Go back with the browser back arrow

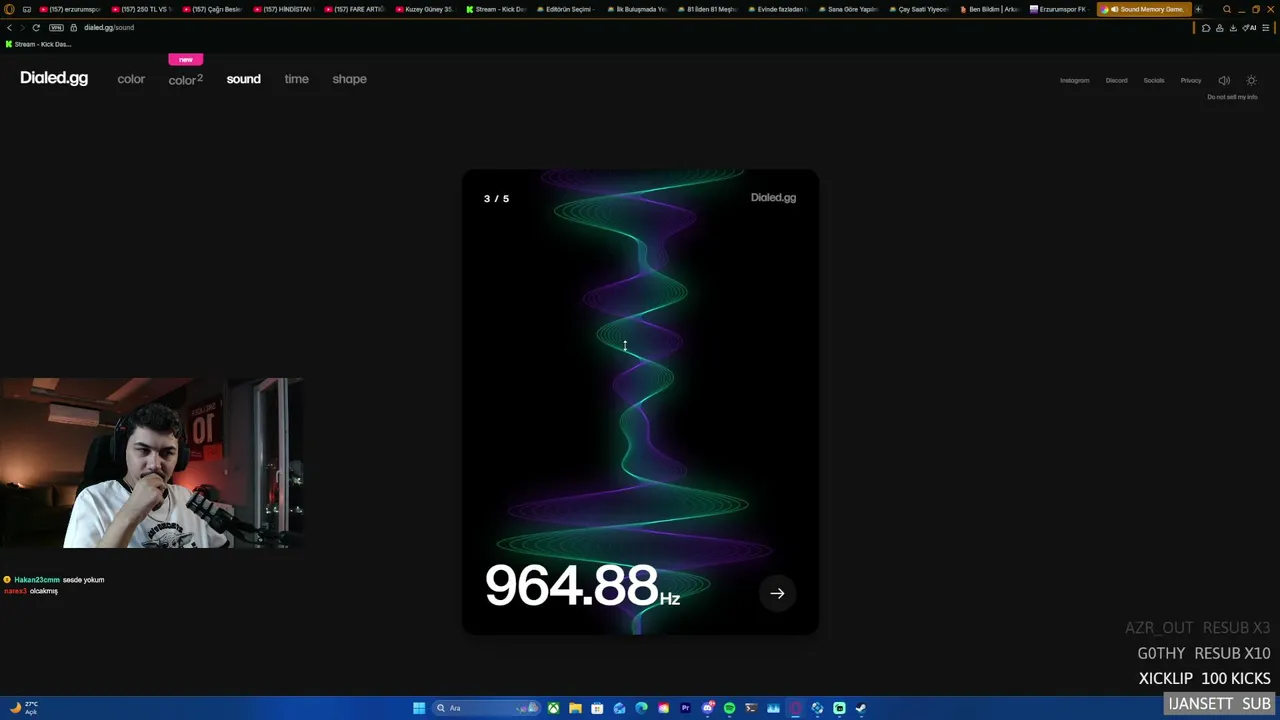click(10, 27)
